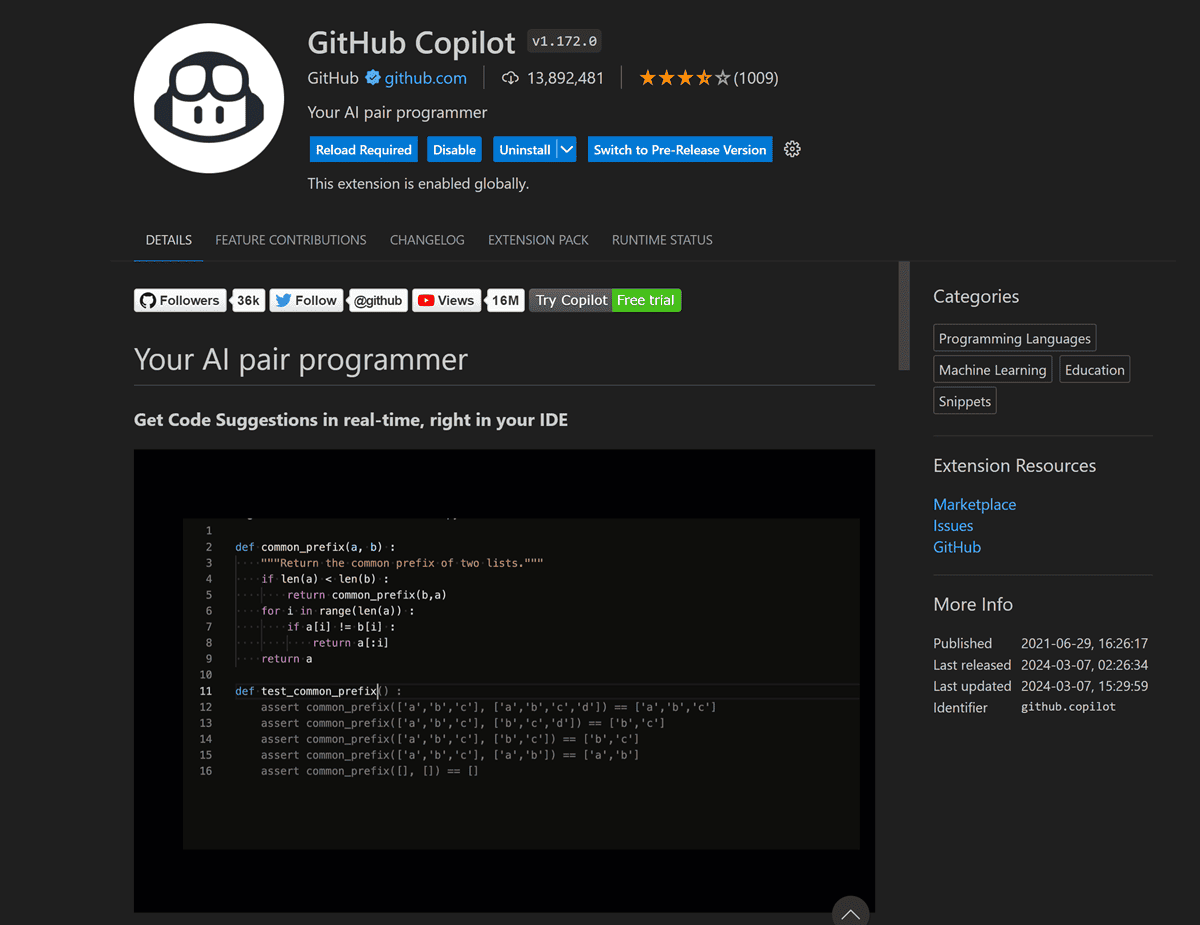Screen dimensions: 1200x925
Task: Click the Reload Required button
Action: coord(363,148)
